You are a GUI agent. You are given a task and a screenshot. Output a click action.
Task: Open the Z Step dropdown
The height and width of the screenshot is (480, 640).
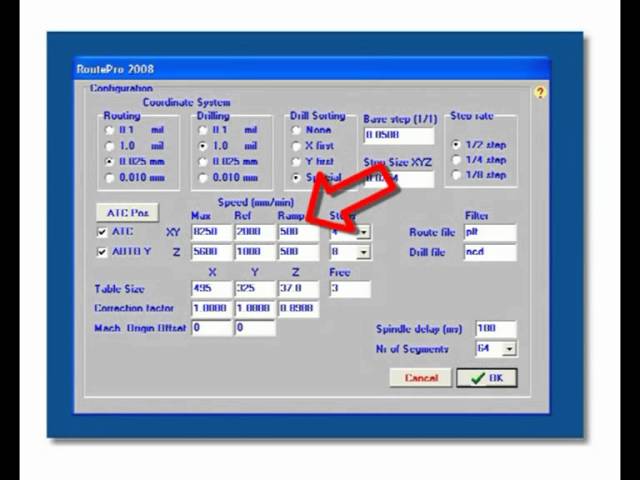(x=363, y=252)
